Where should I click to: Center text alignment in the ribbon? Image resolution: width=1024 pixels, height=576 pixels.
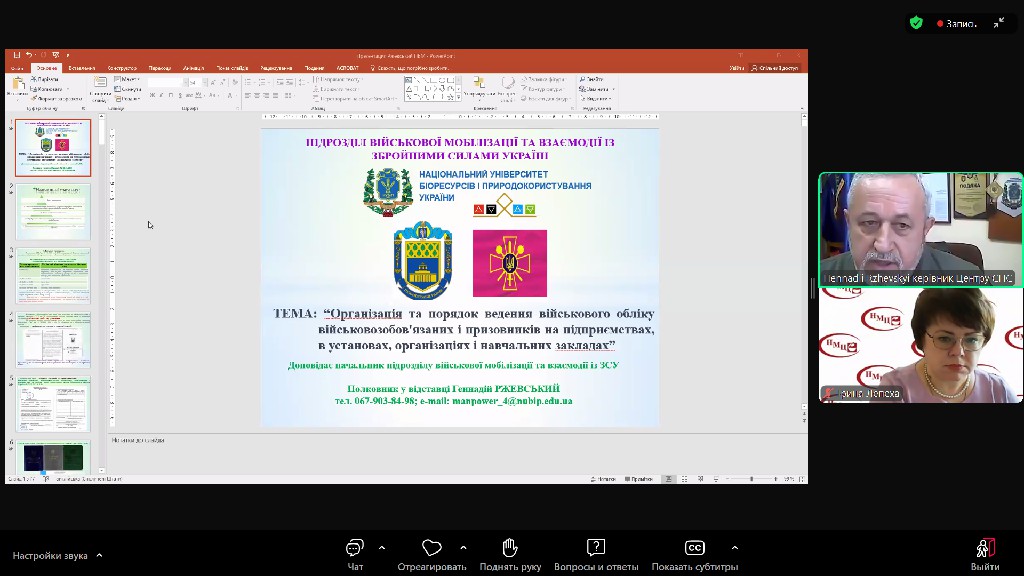click(x=257, y=95)
